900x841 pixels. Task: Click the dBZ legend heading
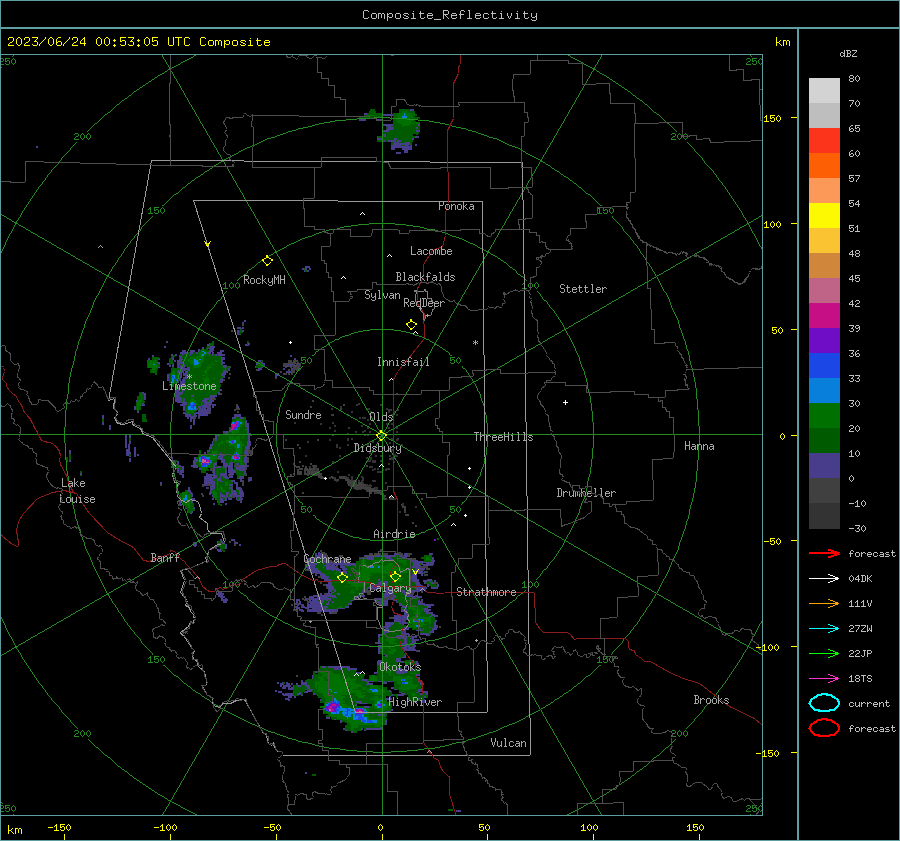point(848,53)
